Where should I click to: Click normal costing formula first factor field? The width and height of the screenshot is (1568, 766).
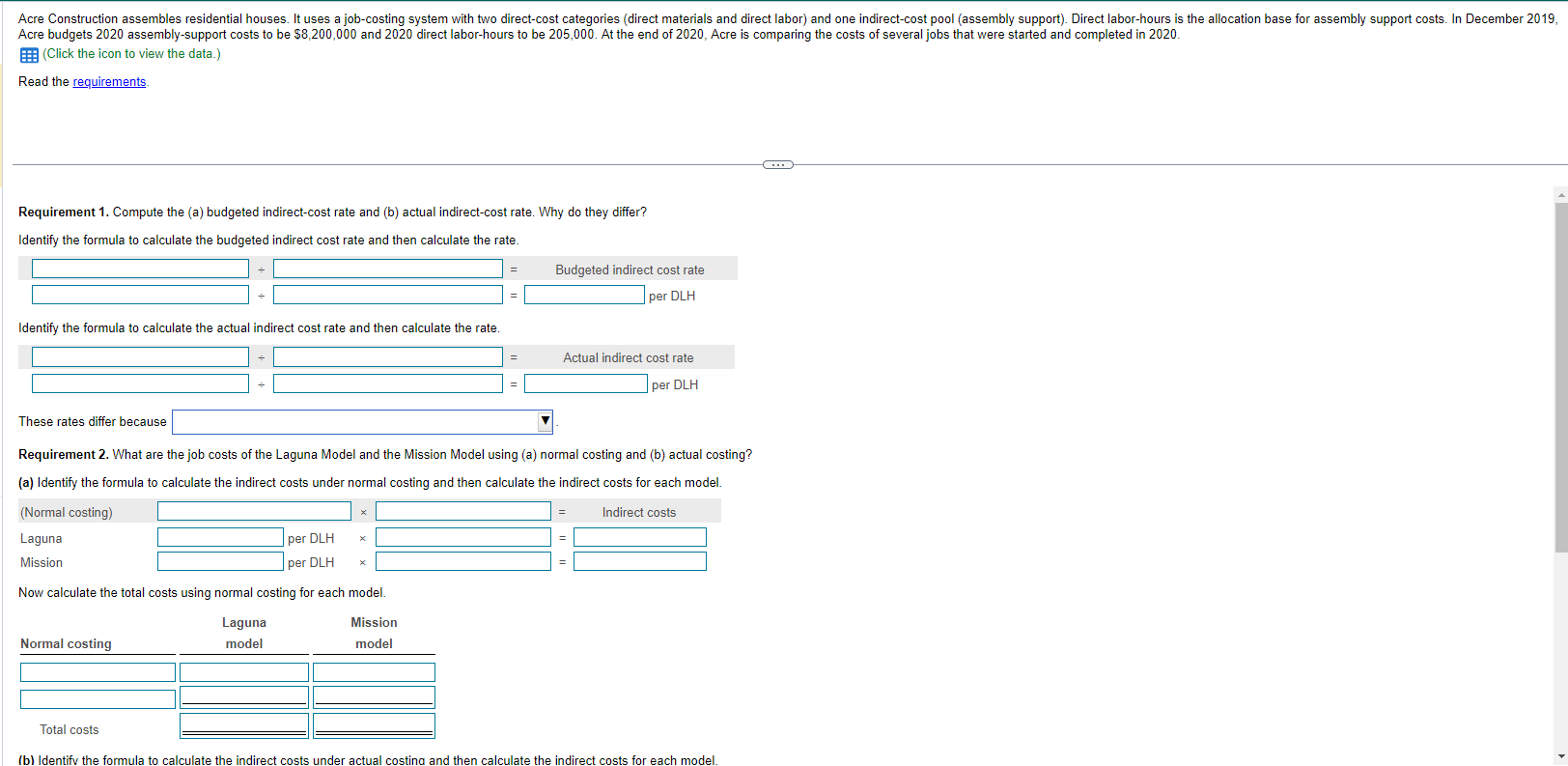[254, 511]
